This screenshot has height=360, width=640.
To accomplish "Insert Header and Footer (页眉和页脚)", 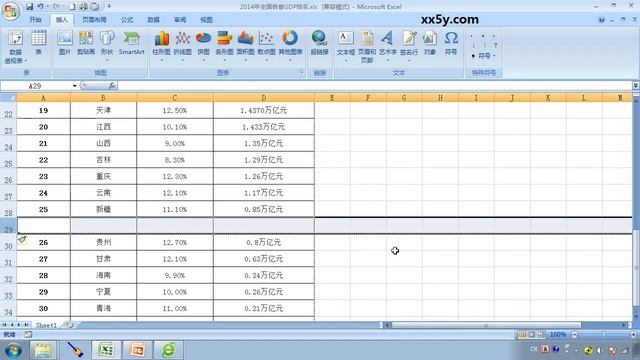I will (367, 47).
